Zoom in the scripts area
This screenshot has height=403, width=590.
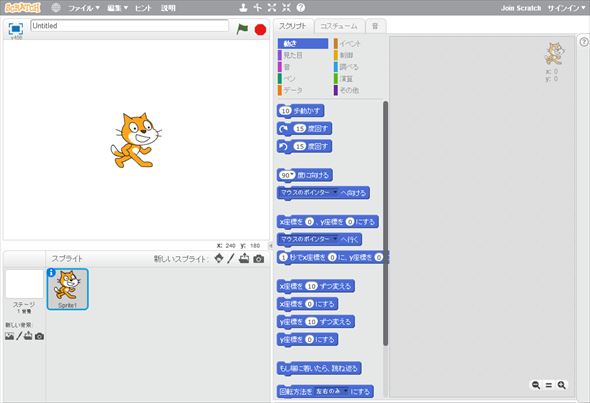tap(561, 385)
